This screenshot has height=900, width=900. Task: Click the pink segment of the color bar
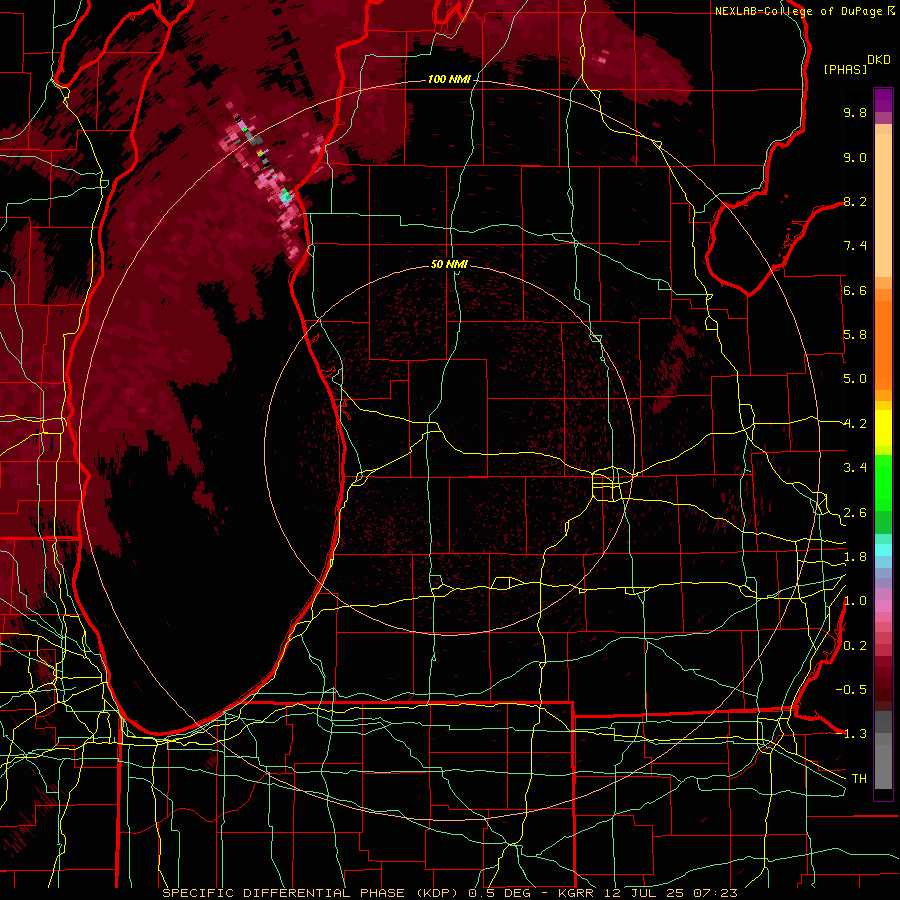point(883,606)
